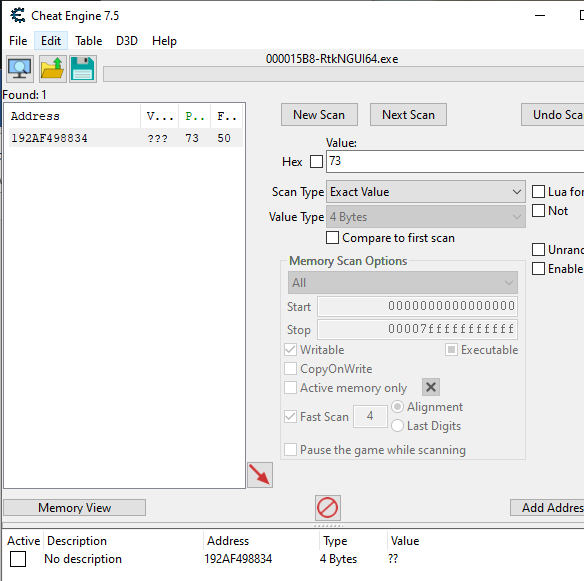This screenshot has height=581, width=584.
Task: Click the Description column header in address list
Action: pyautogui.click(x=123, y=541)
